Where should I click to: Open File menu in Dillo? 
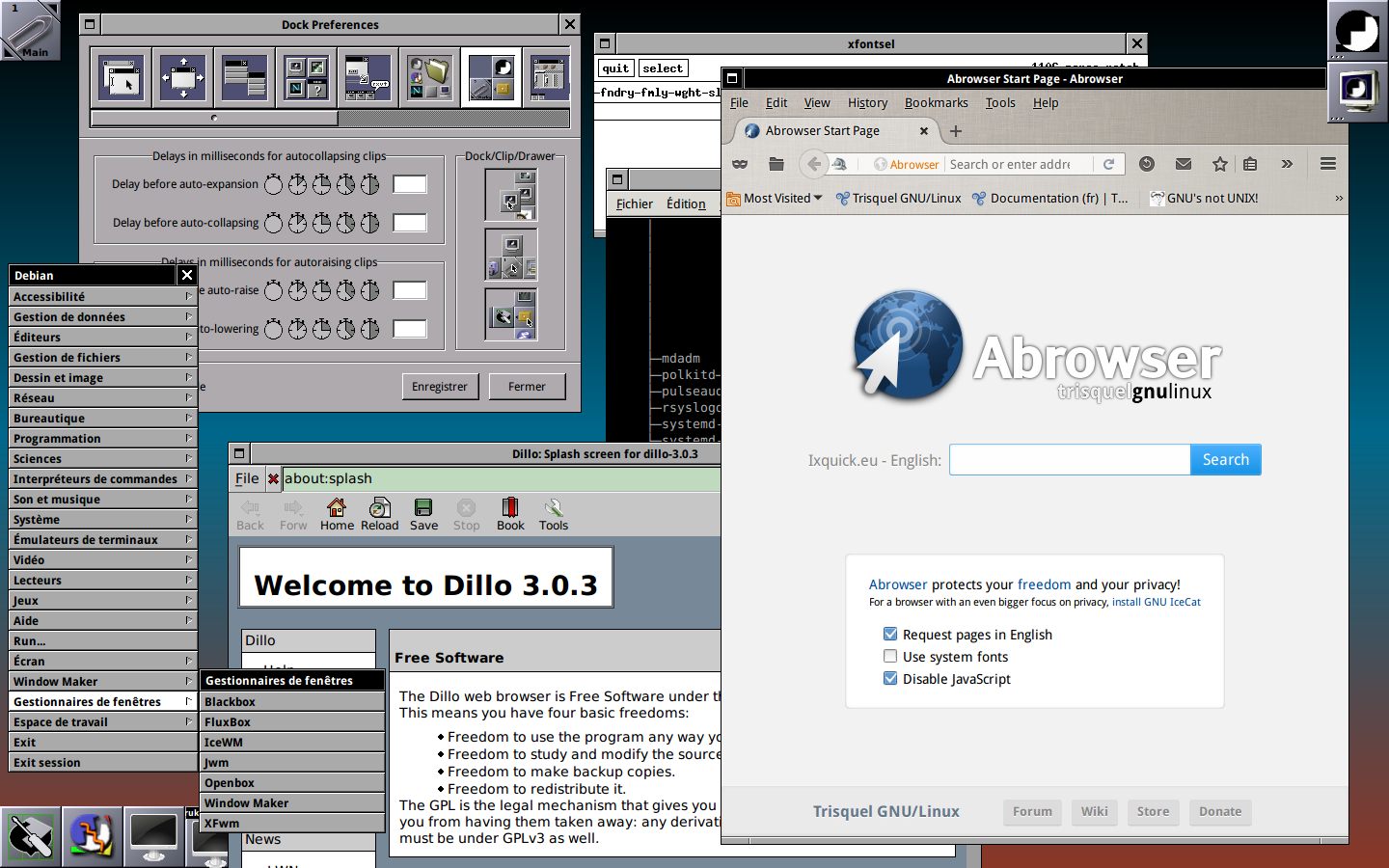coord(247,478)
